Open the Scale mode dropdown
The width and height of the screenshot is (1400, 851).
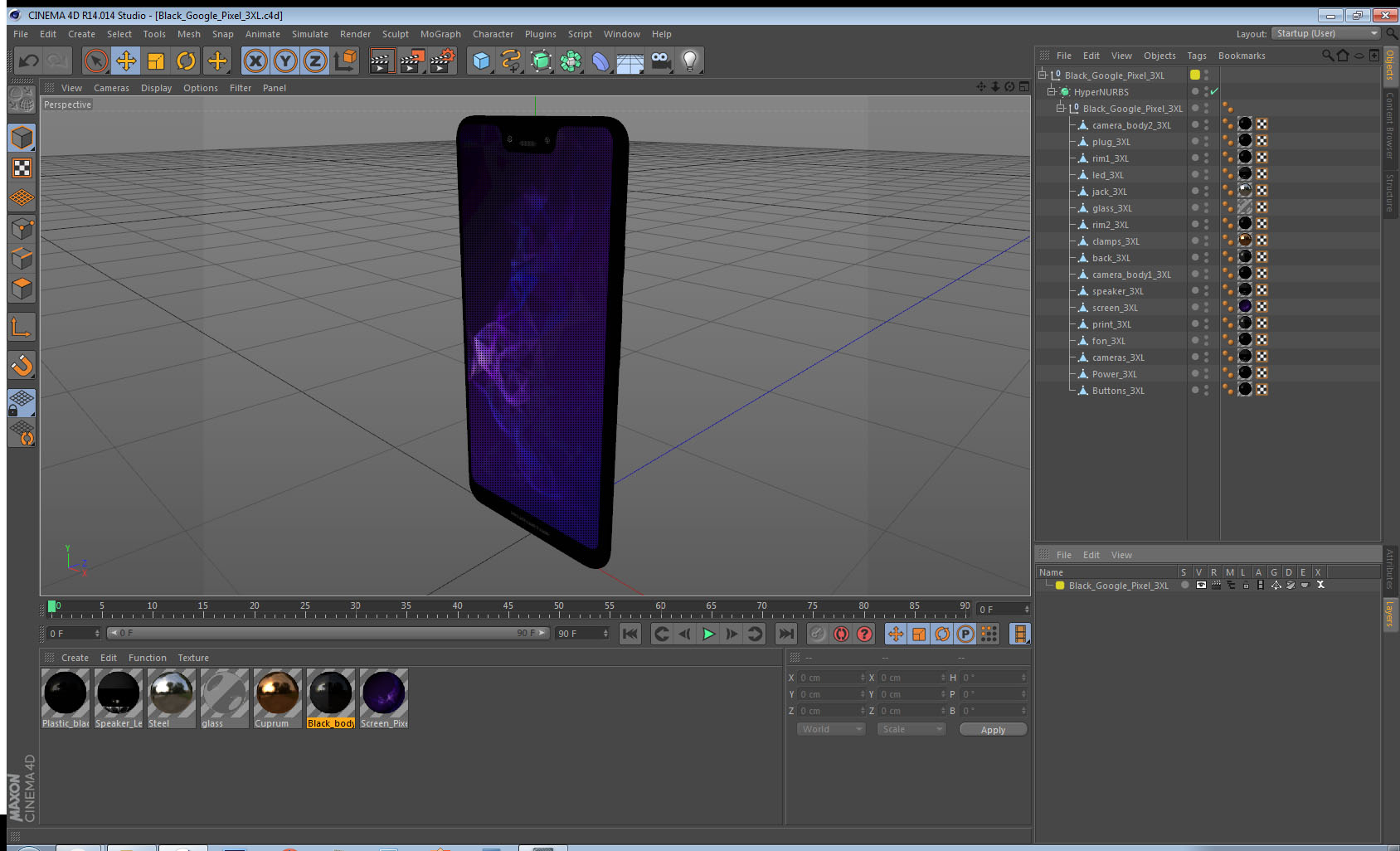[911, 729]
